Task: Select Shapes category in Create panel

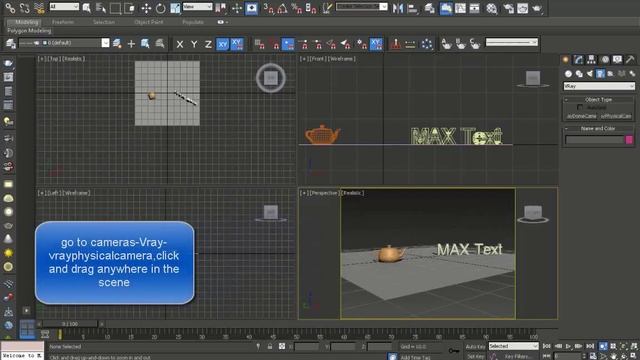Action: click(579, 74)
